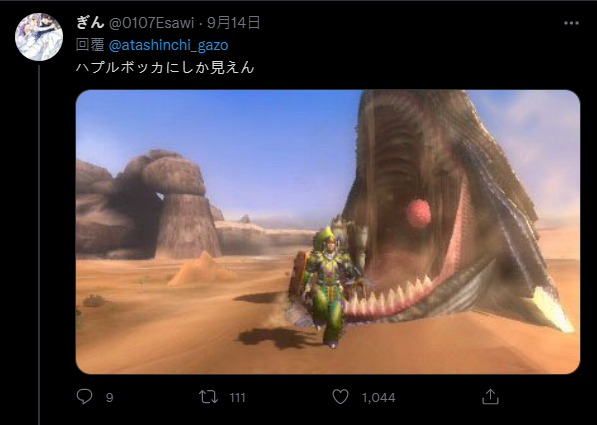View the 9 replies count
Screen dimensions: 597x425
coord(109,398)
